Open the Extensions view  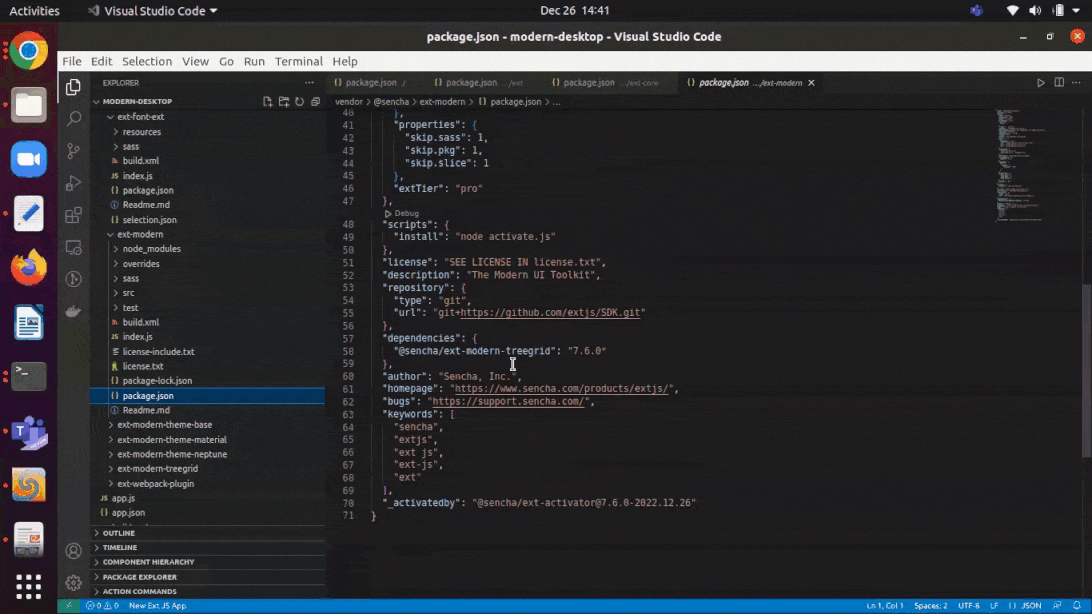click(x=73, y=215)
